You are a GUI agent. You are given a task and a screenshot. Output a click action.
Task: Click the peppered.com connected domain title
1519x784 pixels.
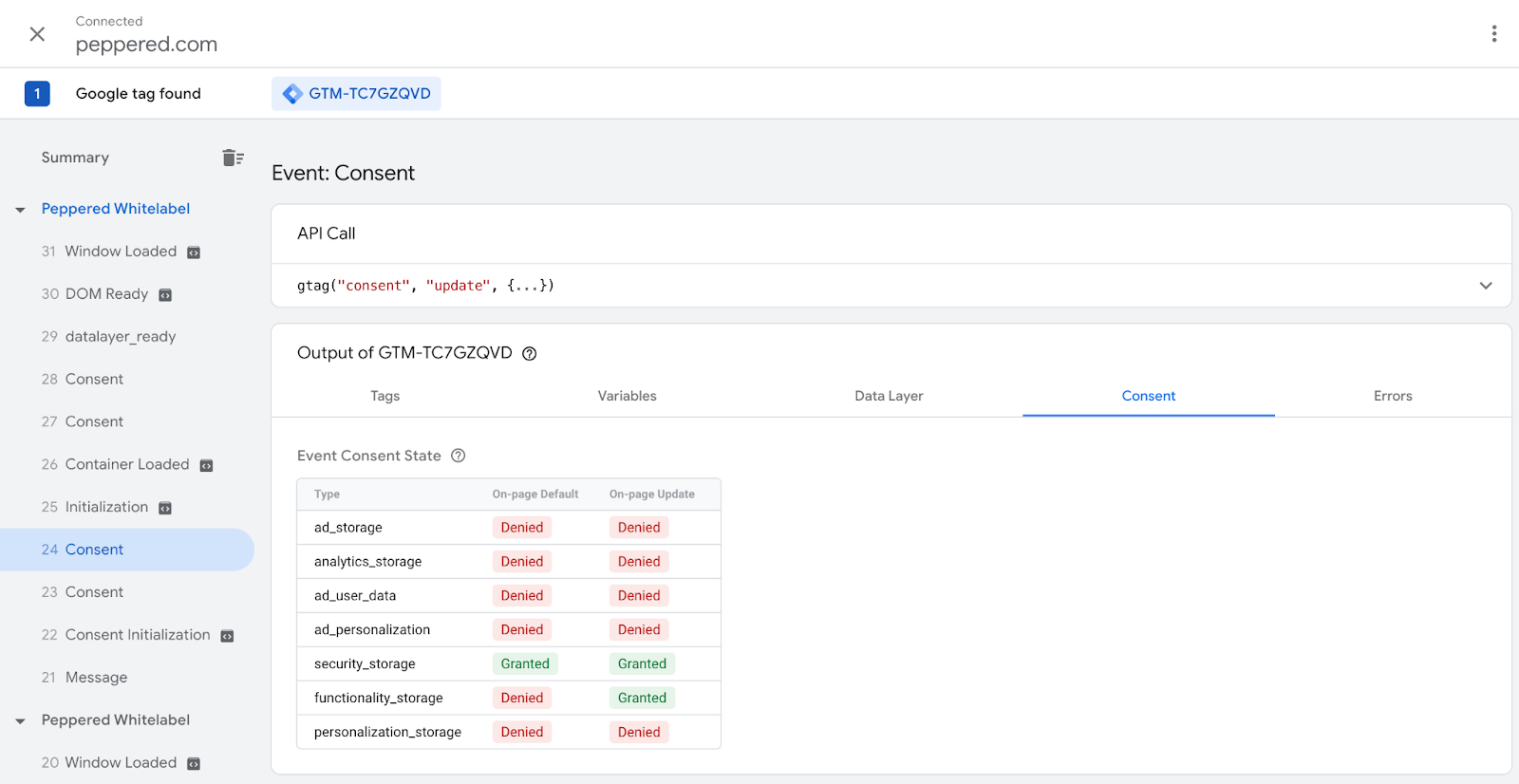[x=146, y=45]
